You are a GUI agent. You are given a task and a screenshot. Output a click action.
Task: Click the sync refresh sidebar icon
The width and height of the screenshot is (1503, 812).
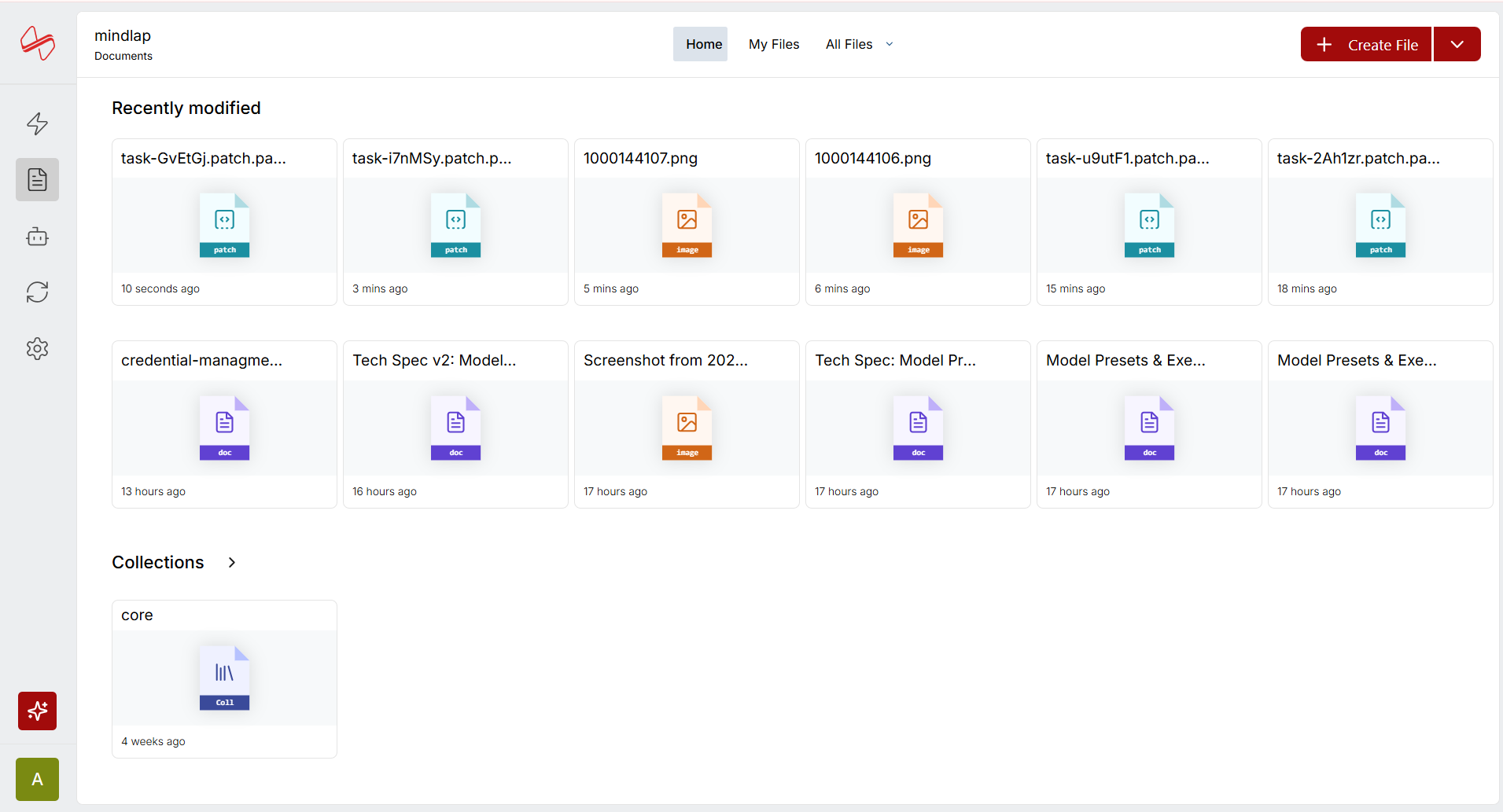point(37,292)
